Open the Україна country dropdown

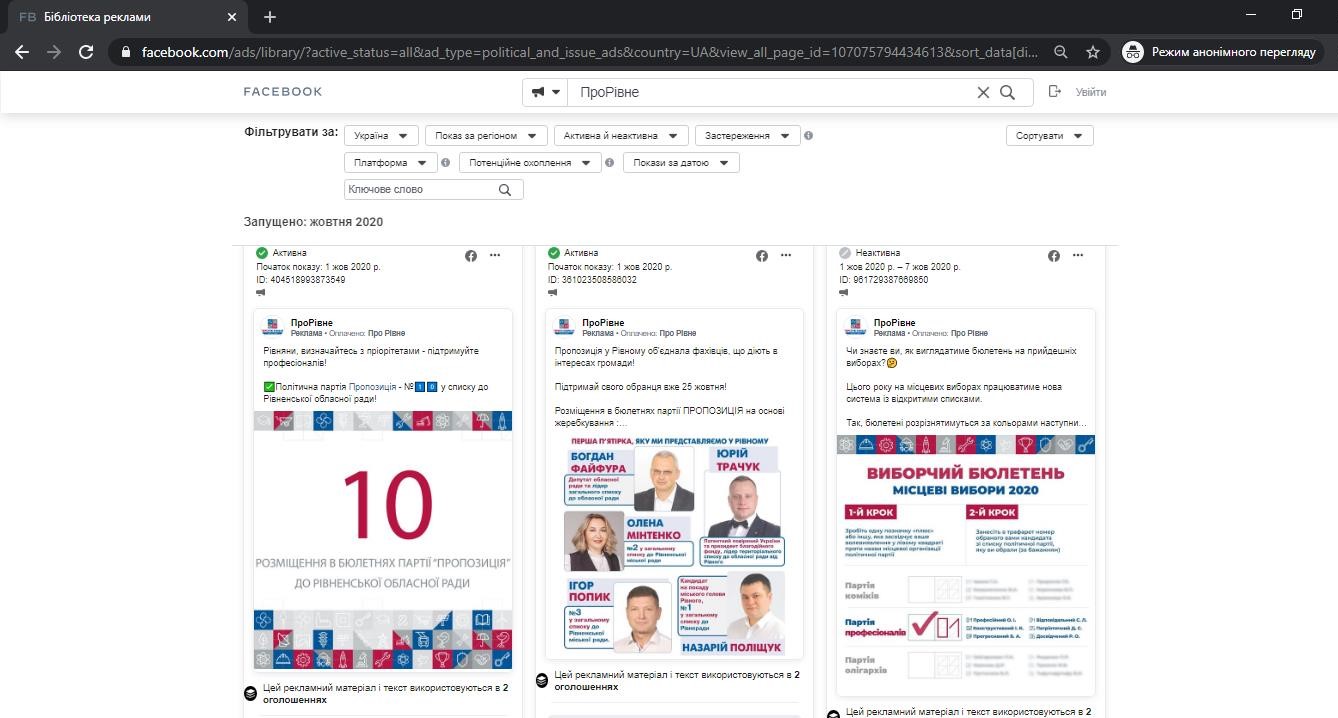382,136
